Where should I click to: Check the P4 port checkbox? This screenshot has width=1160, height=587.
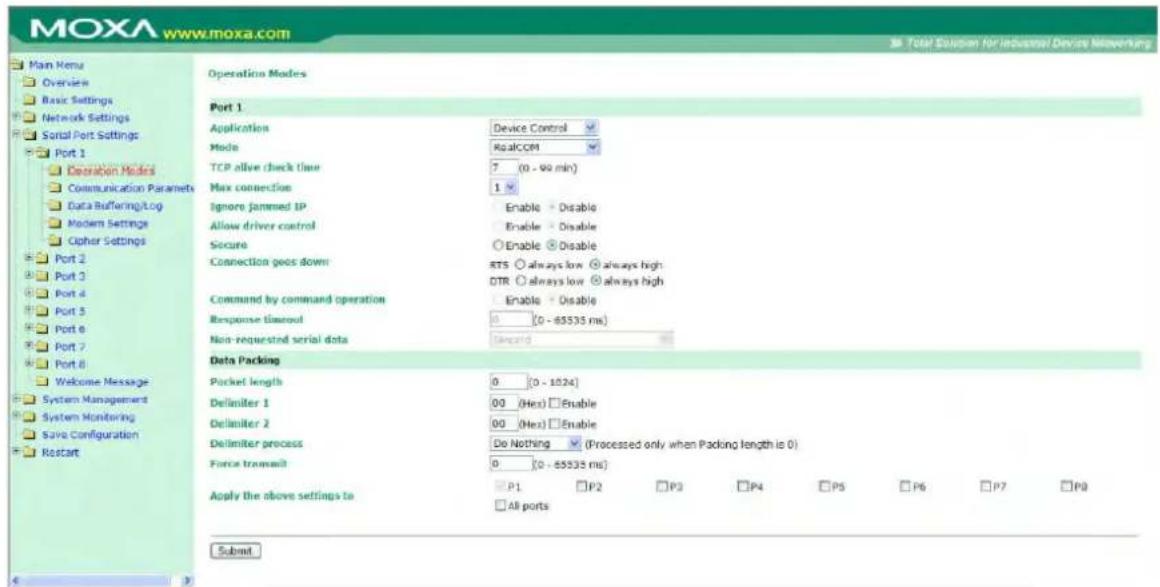tap(743, 486)
